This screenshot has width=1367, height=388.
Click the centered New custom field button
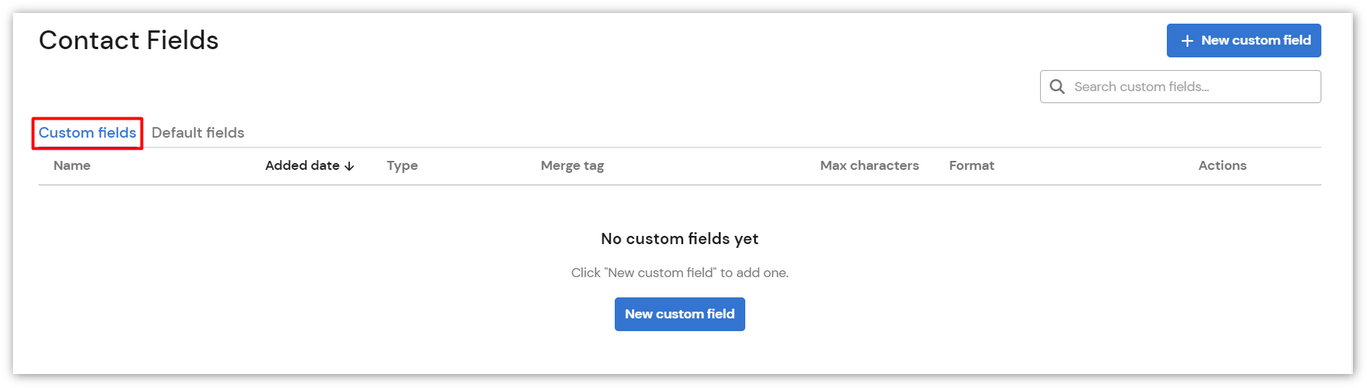click(x=680, y=314)
